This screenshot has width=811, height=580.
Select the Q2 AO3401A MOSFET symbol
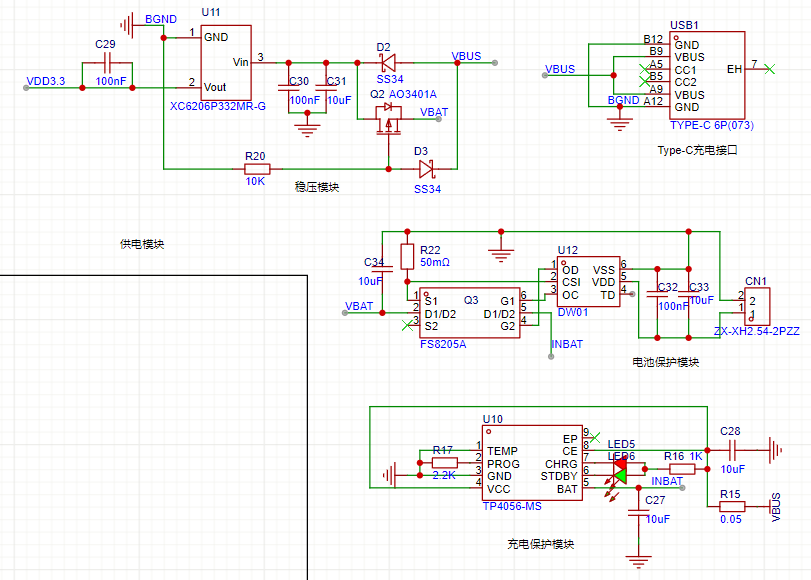tap(388, 120)
